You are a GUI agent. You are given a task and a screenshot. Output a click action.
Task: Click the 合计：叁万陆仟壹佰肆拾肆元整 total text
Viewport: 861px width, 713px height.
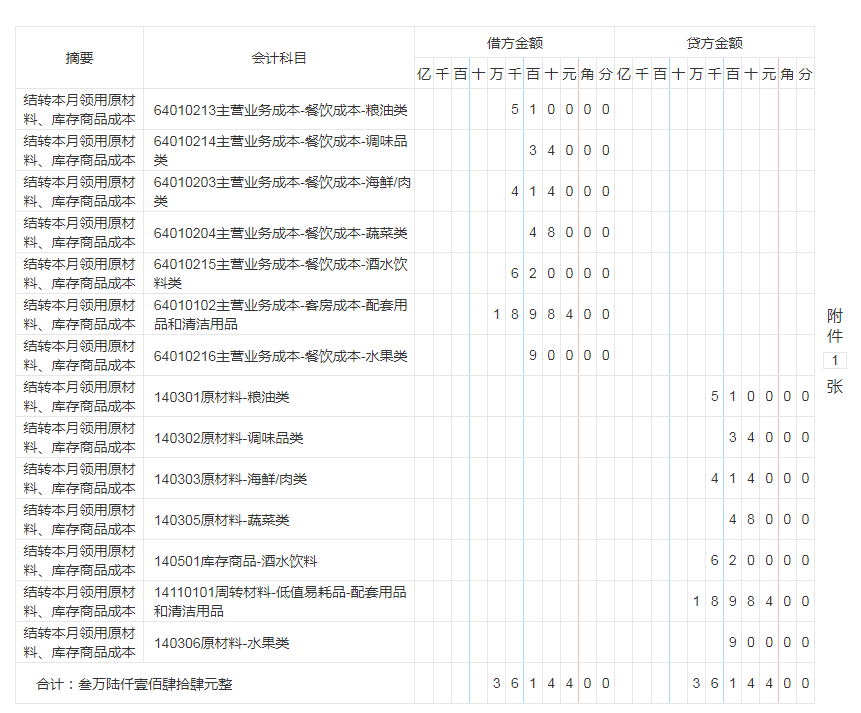click(x=134, y=684)
